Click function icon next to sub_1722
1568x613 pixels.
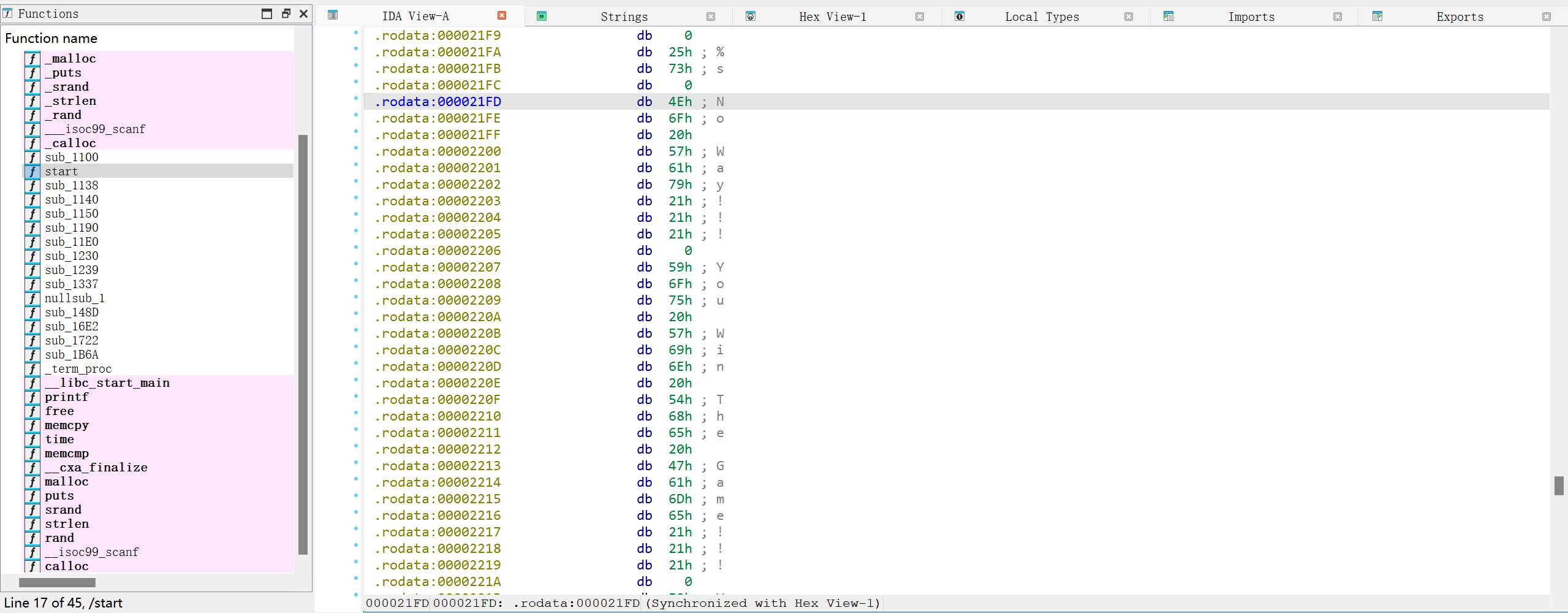point(32,341)
